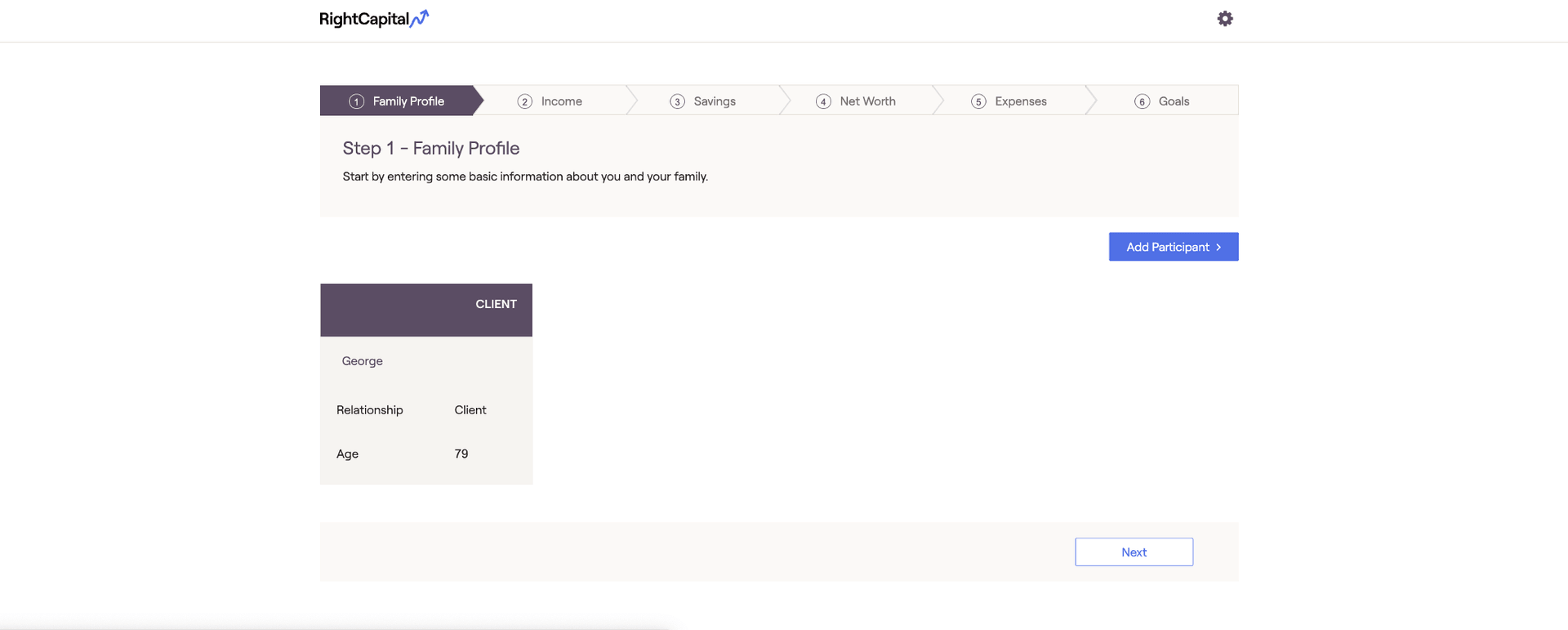Viewport: 1568px width, 630px height.
Task: Click the RightCapital wordmark
Action: point(363,19)
